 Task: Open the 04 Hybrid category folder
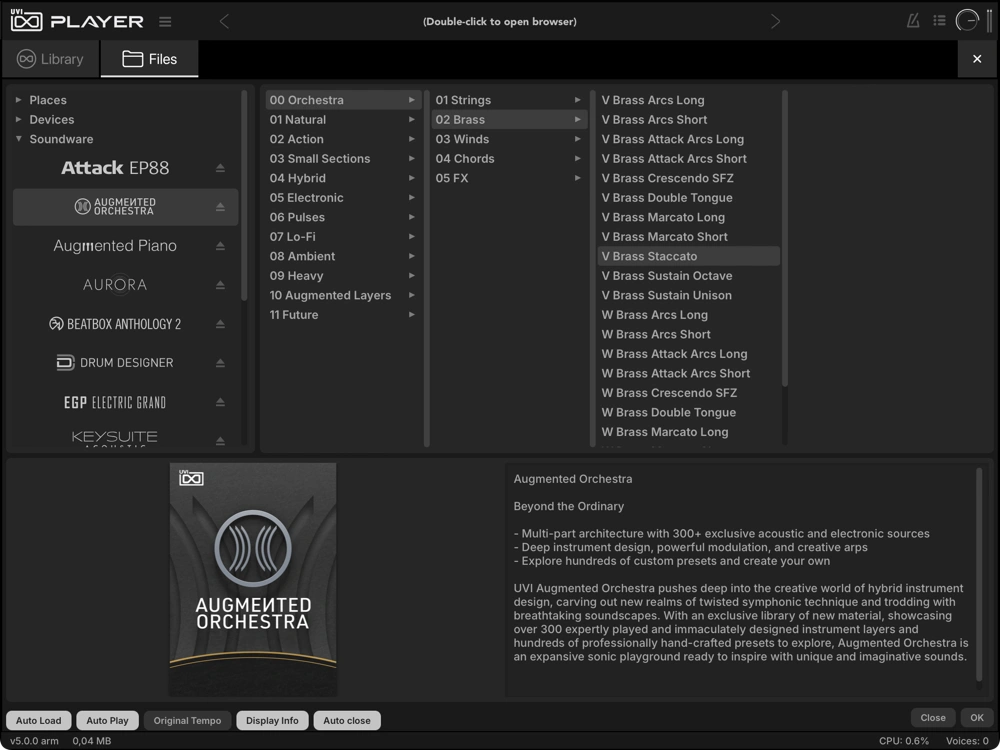tap(343, 178)
